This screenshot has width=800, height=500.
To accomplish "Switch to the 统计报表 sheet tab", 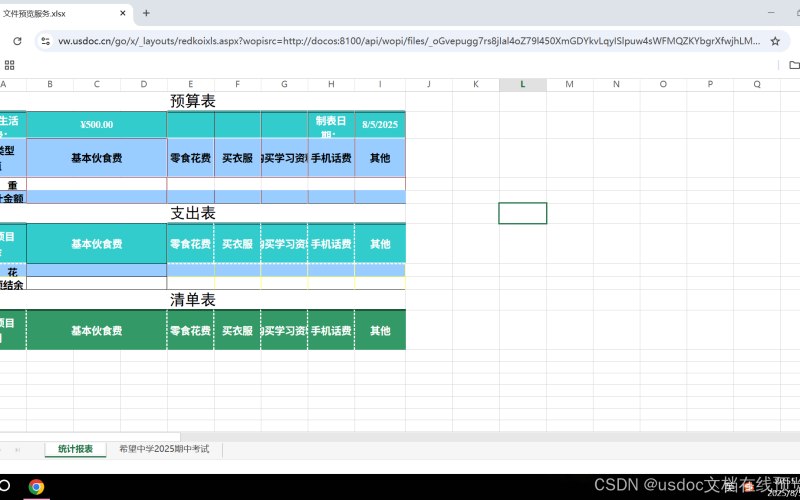I will coord(76,449).
